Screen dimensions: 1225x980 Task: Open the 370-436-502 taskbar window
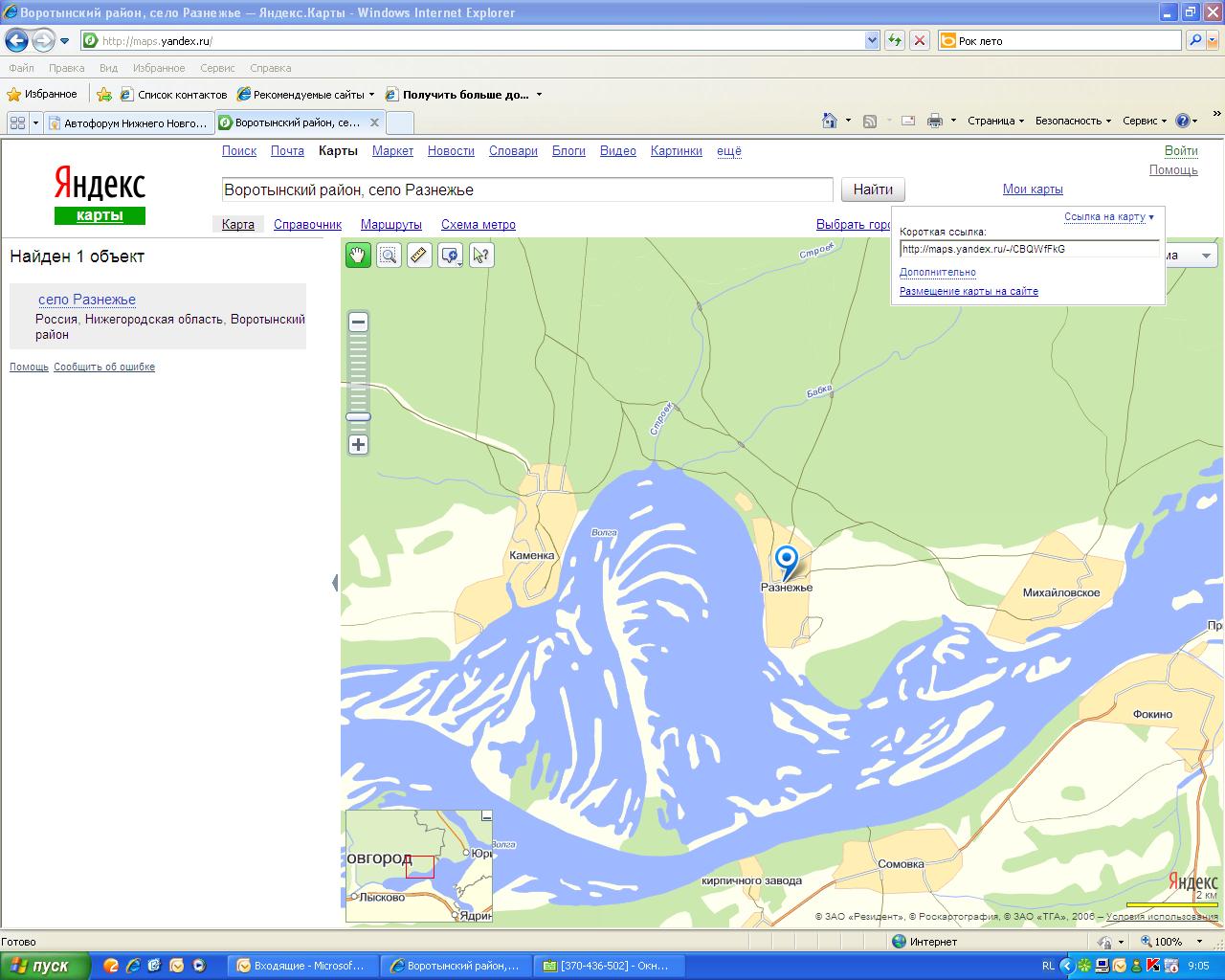click(609, 966)
